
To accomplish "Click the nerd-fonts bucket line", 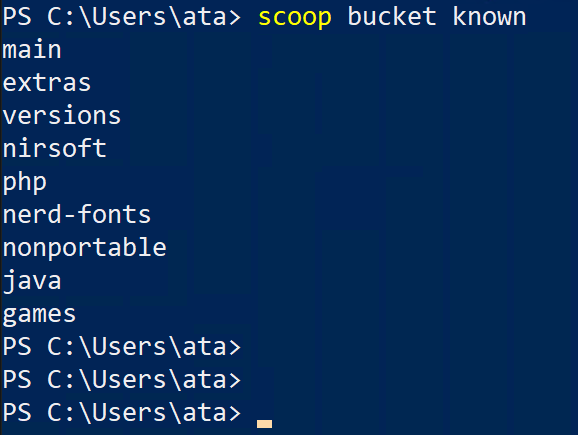I will [x=77, y=214].
